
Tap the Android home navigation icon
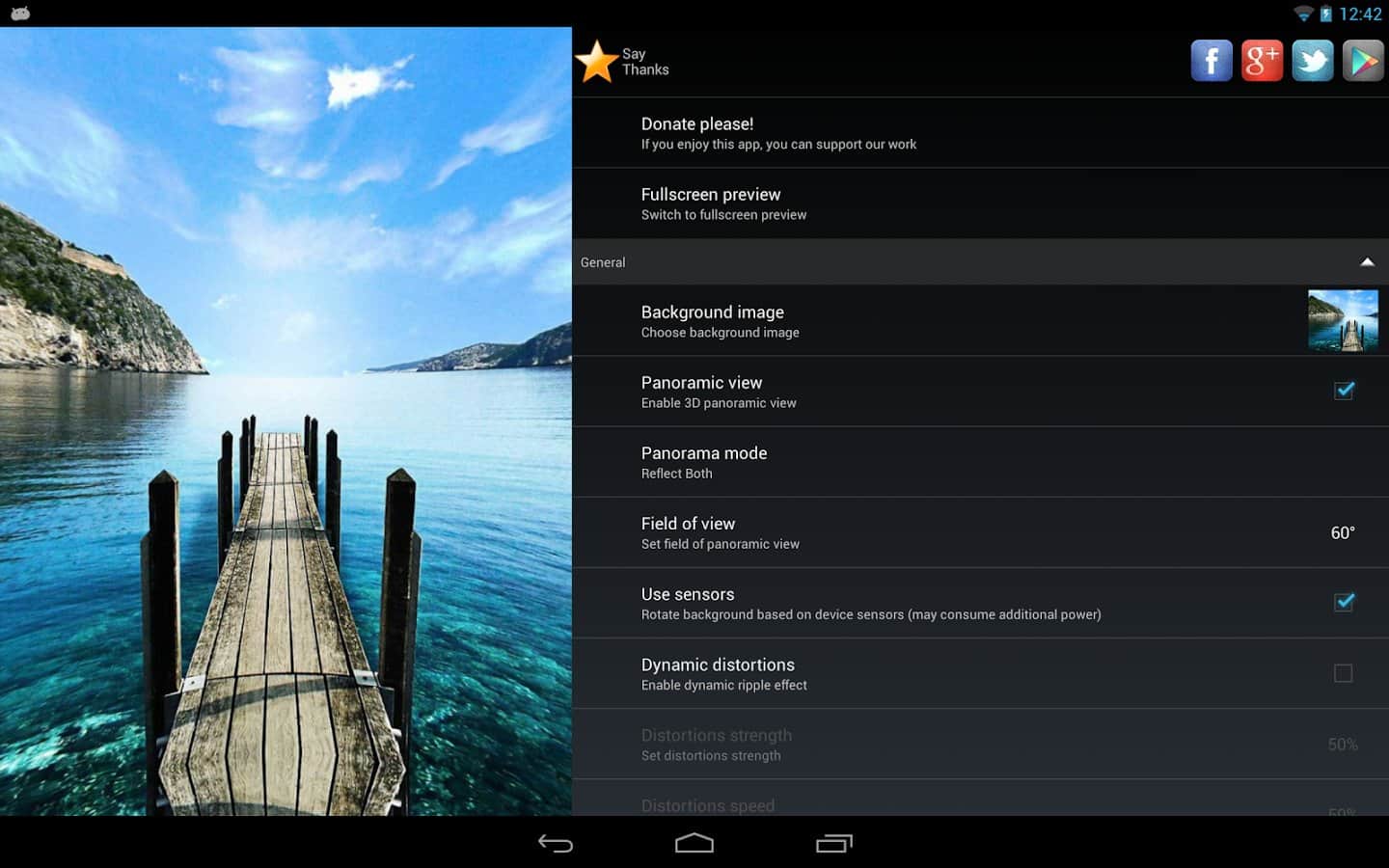[x=694, y=844]
